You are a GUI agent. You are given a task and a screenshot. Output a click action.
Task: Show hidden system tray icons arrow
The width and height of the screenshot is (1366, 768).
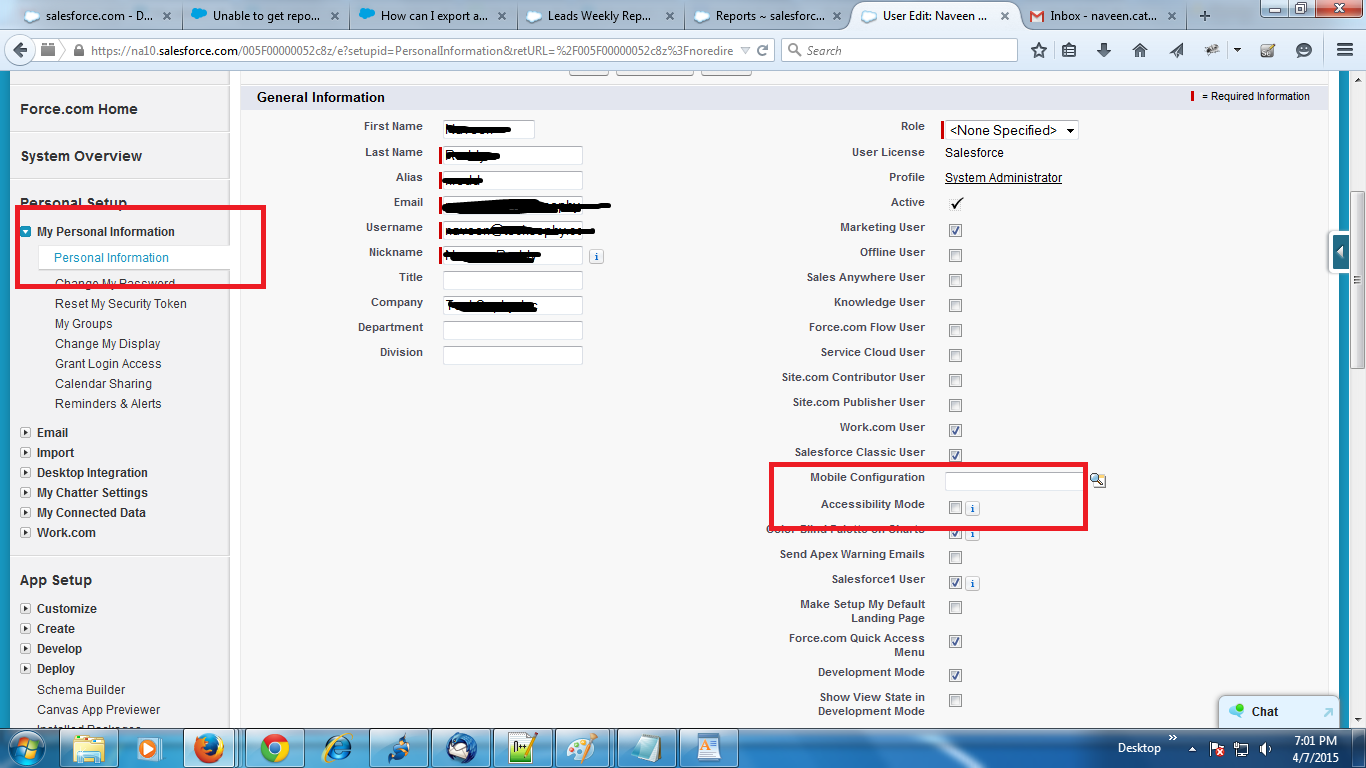(1191, 748)
